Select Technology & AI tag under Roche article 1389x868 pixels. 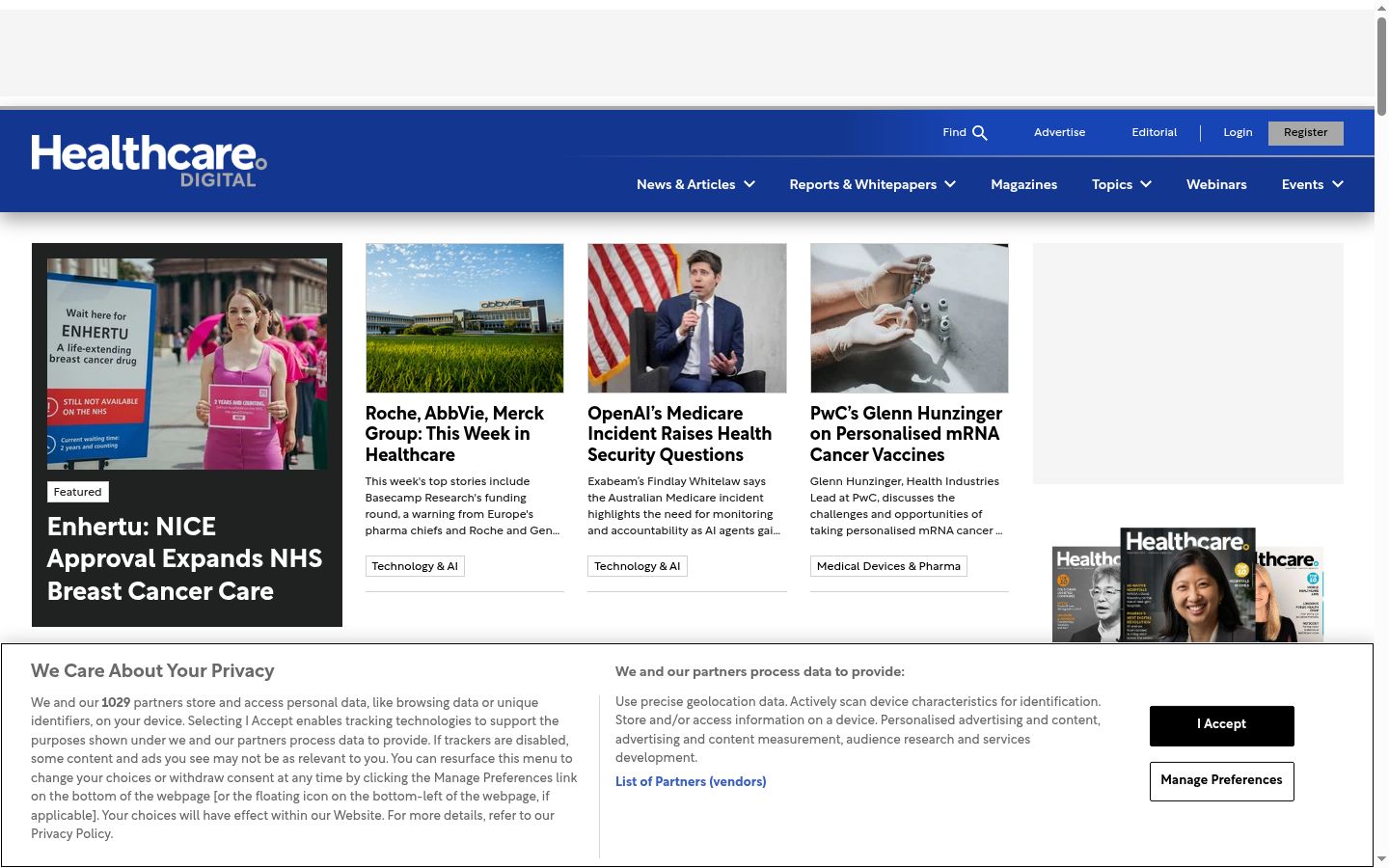[x=415, y=566]
